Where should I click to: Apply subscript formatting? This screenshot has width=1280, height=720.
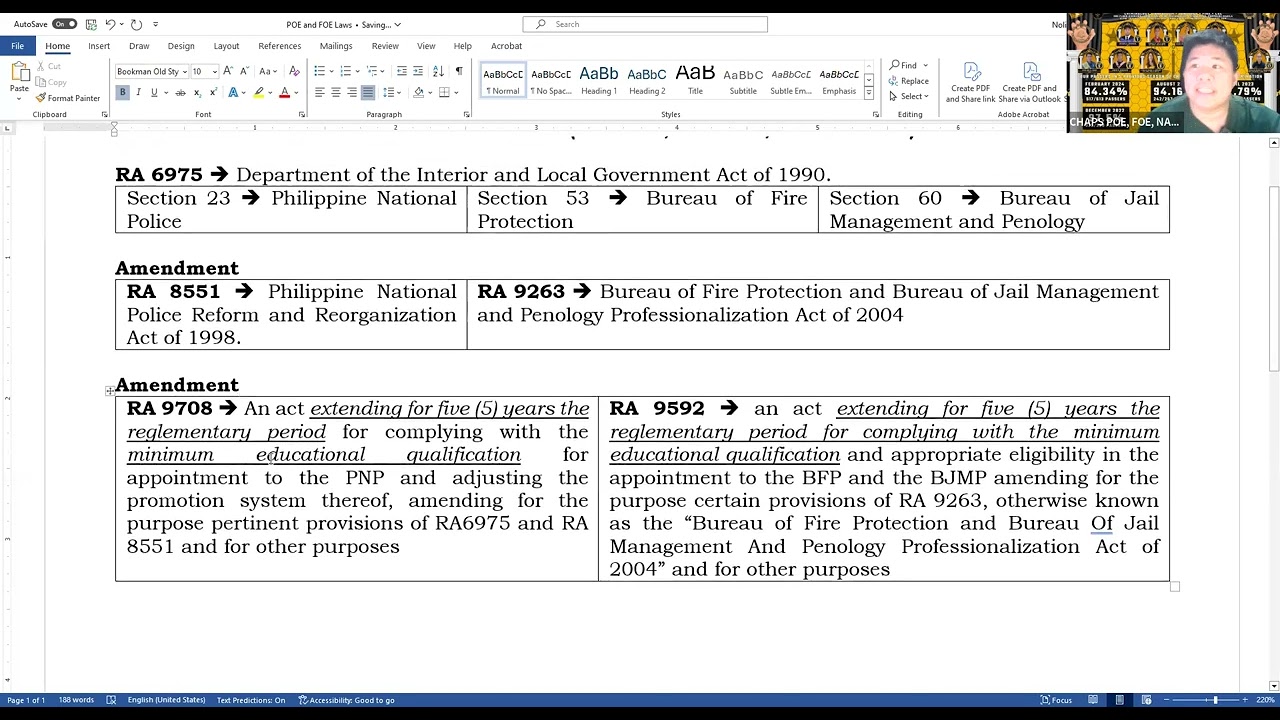[x=197, y=92]
